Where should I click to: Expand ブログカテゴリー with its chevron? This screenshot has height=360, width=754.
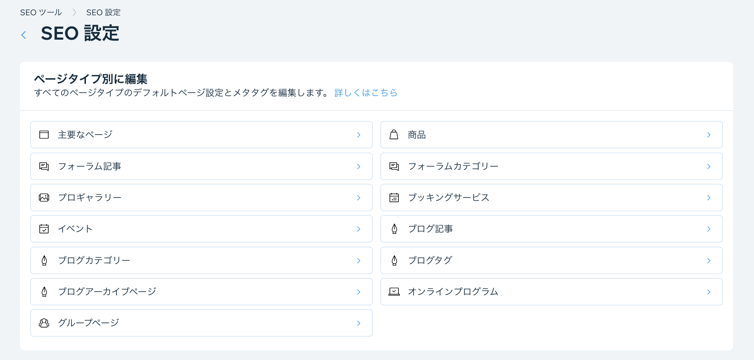pyautogui.click(x=358, y=261)
